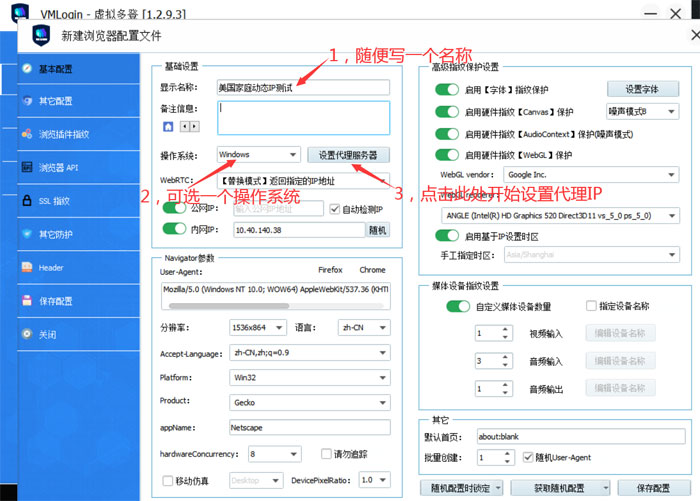Click the Chrome User-Agent link
This screenshot has height=501, width=700.
[372, 270]
